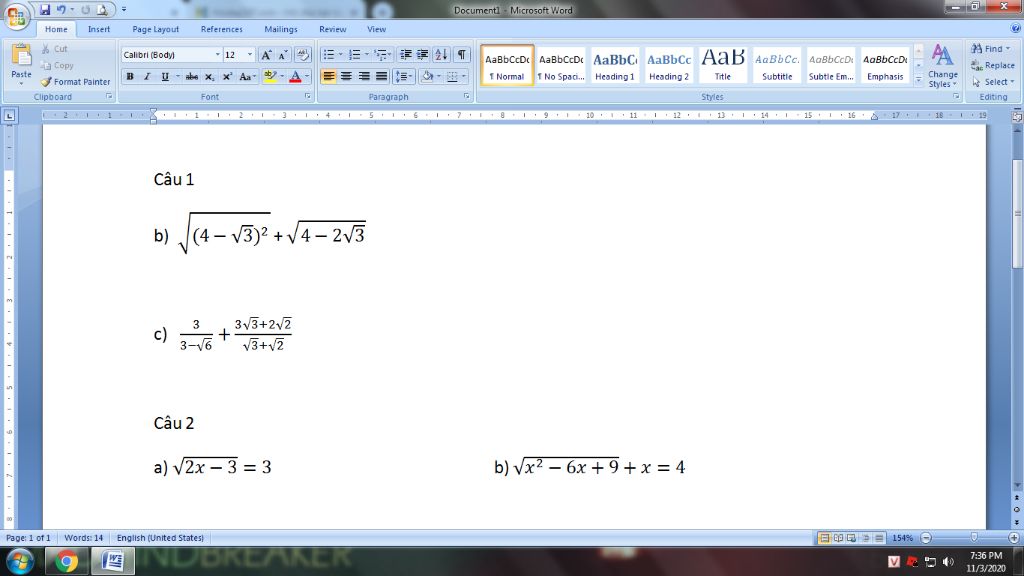This screenshot has height=576, width=1024.
Task: Click Bullets list icon
Action: [x=329, y=55]
